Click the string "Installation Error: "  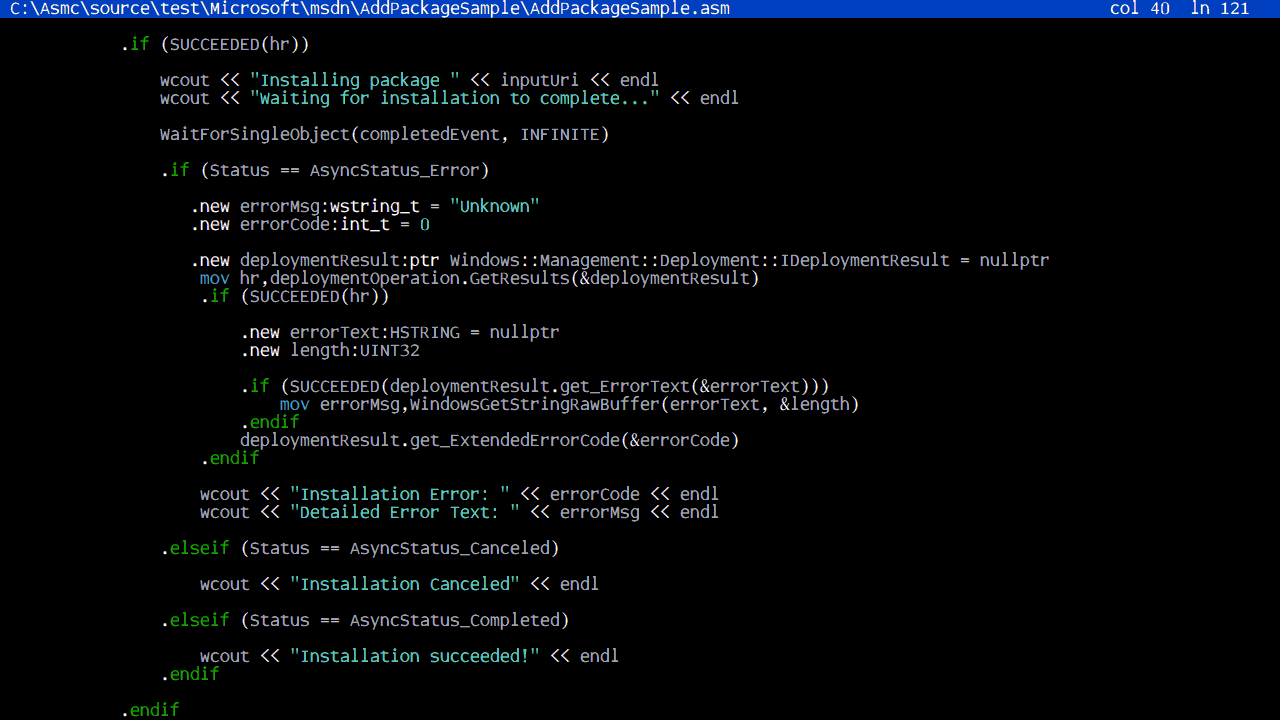pos(400,495)
